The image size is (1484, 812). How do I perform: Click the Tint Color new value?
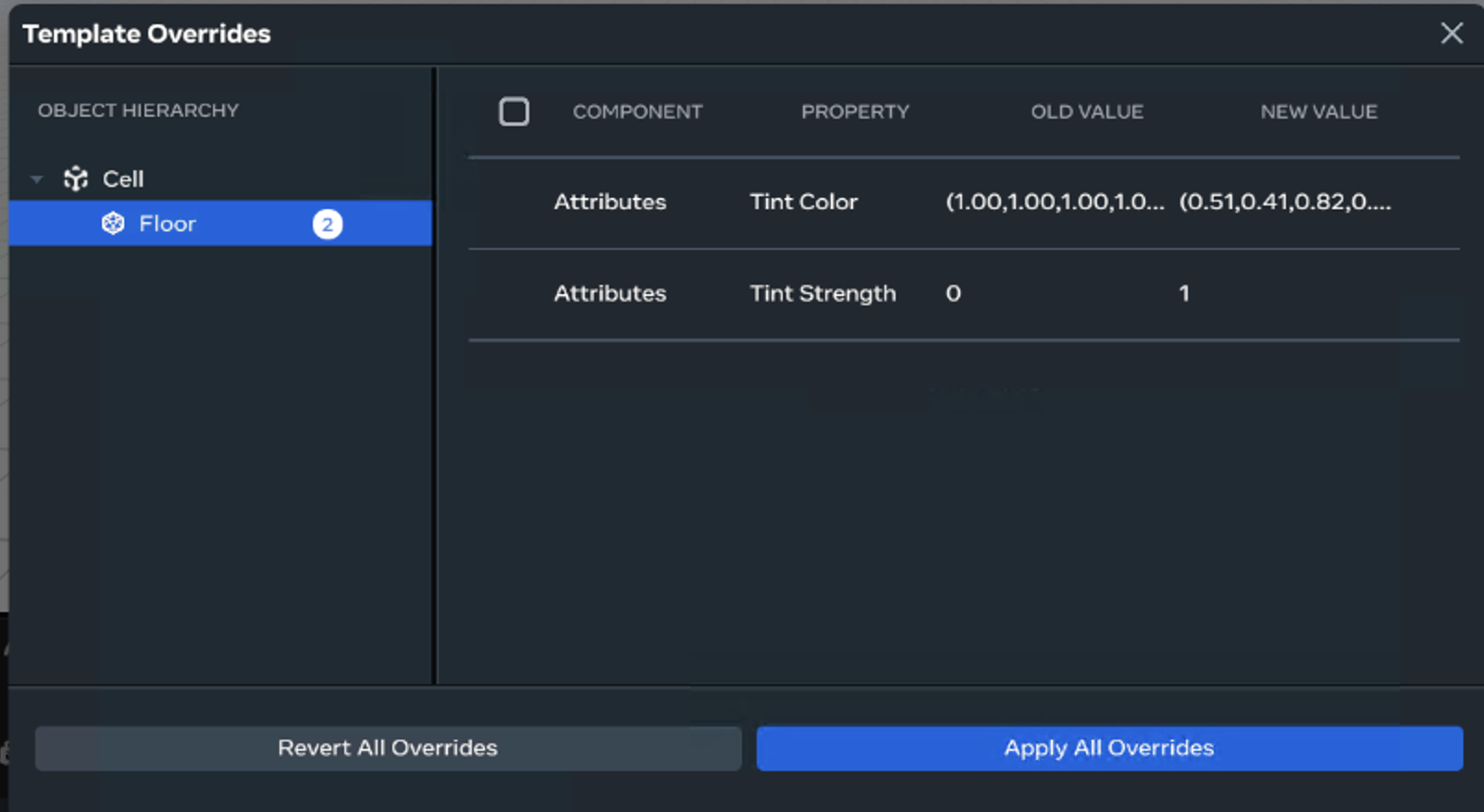pos(1284,202)
